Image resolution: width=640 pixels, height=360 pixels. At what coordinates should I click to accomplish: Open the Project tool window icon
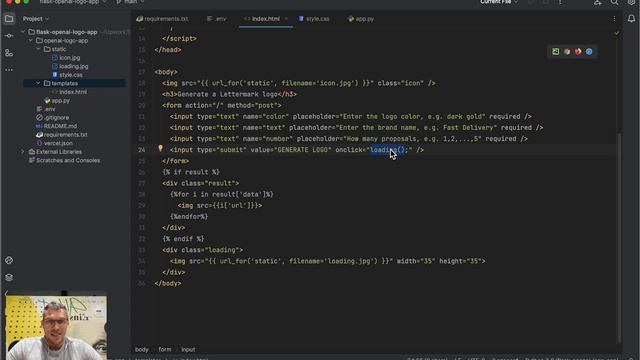(x=9, y=19)
